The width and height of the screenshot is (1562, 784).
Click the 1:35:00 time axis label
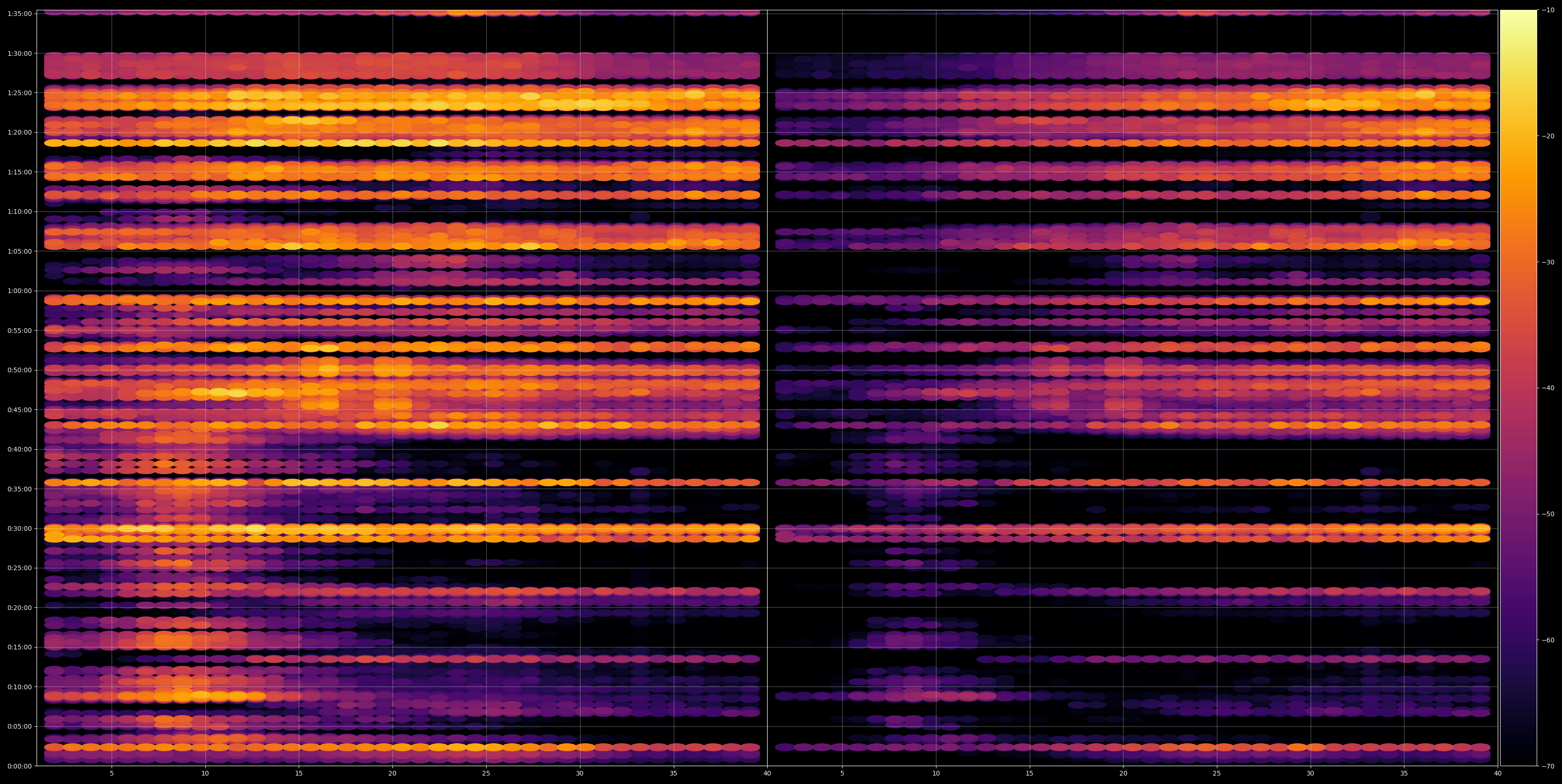coord(19,13)
